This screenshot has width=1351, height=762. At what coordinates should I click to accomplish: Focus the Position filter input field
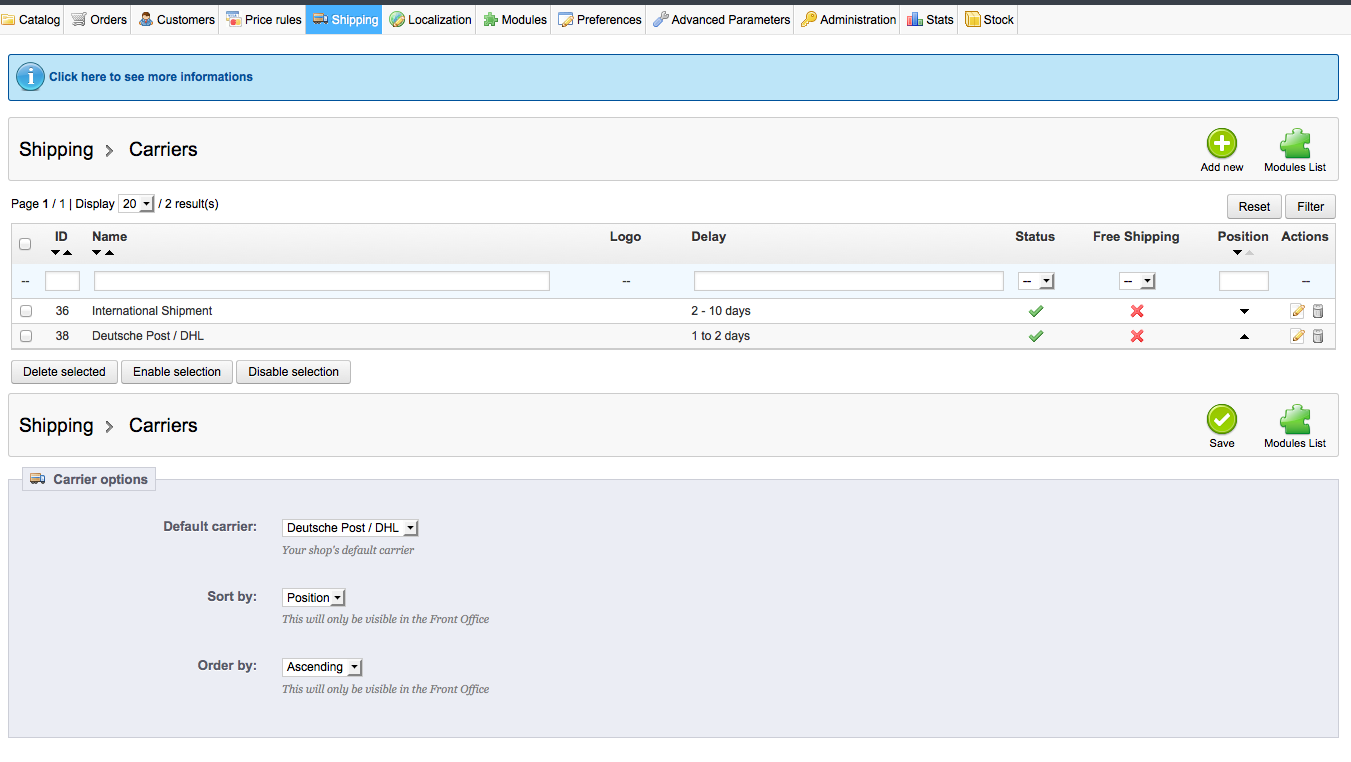(1244, 281)
